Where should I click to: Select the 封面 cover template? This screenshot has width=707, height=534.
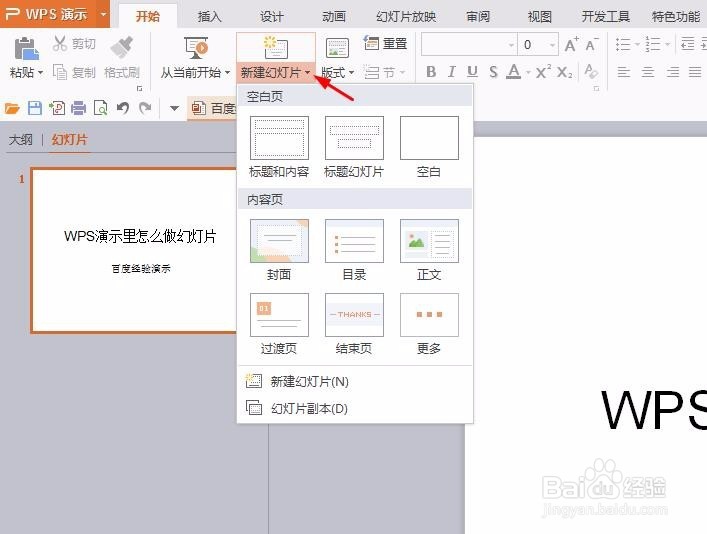click(279, 241)
